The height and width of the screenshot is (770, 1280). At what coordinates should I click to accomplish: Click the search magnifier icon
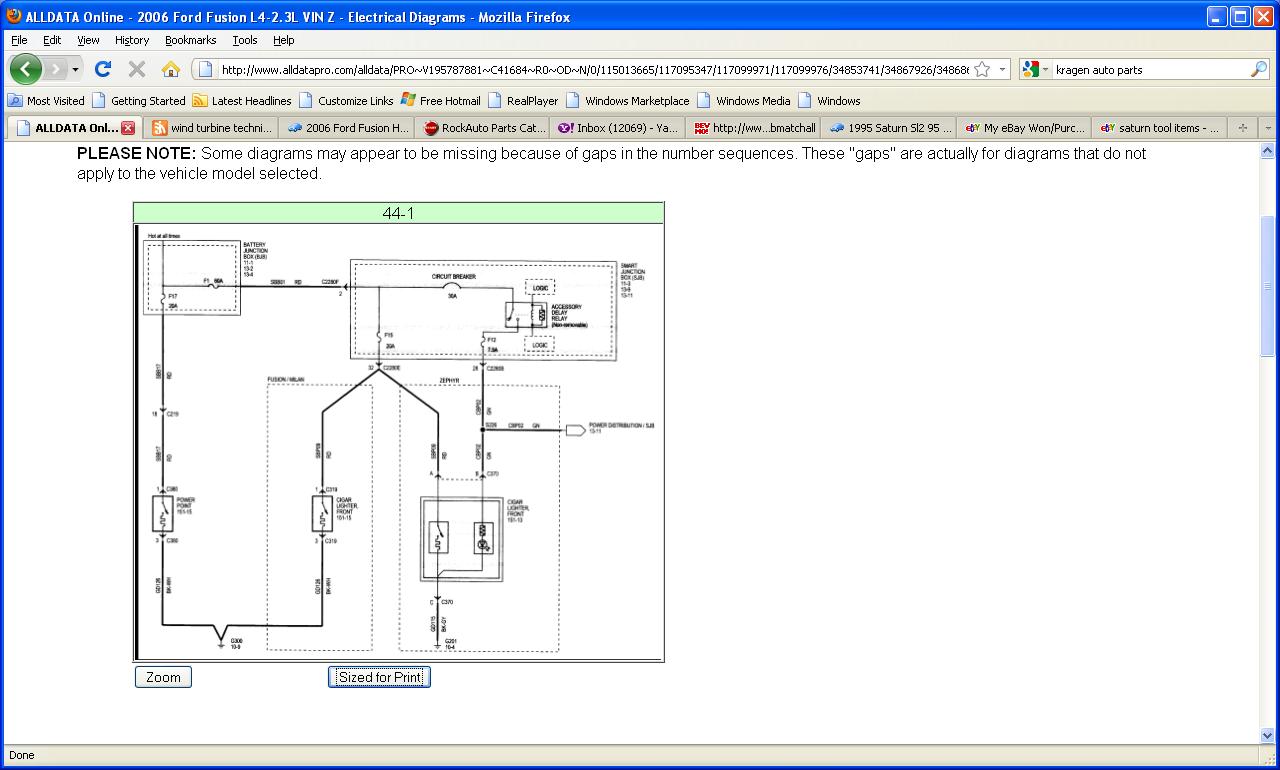click(1258, 69)
